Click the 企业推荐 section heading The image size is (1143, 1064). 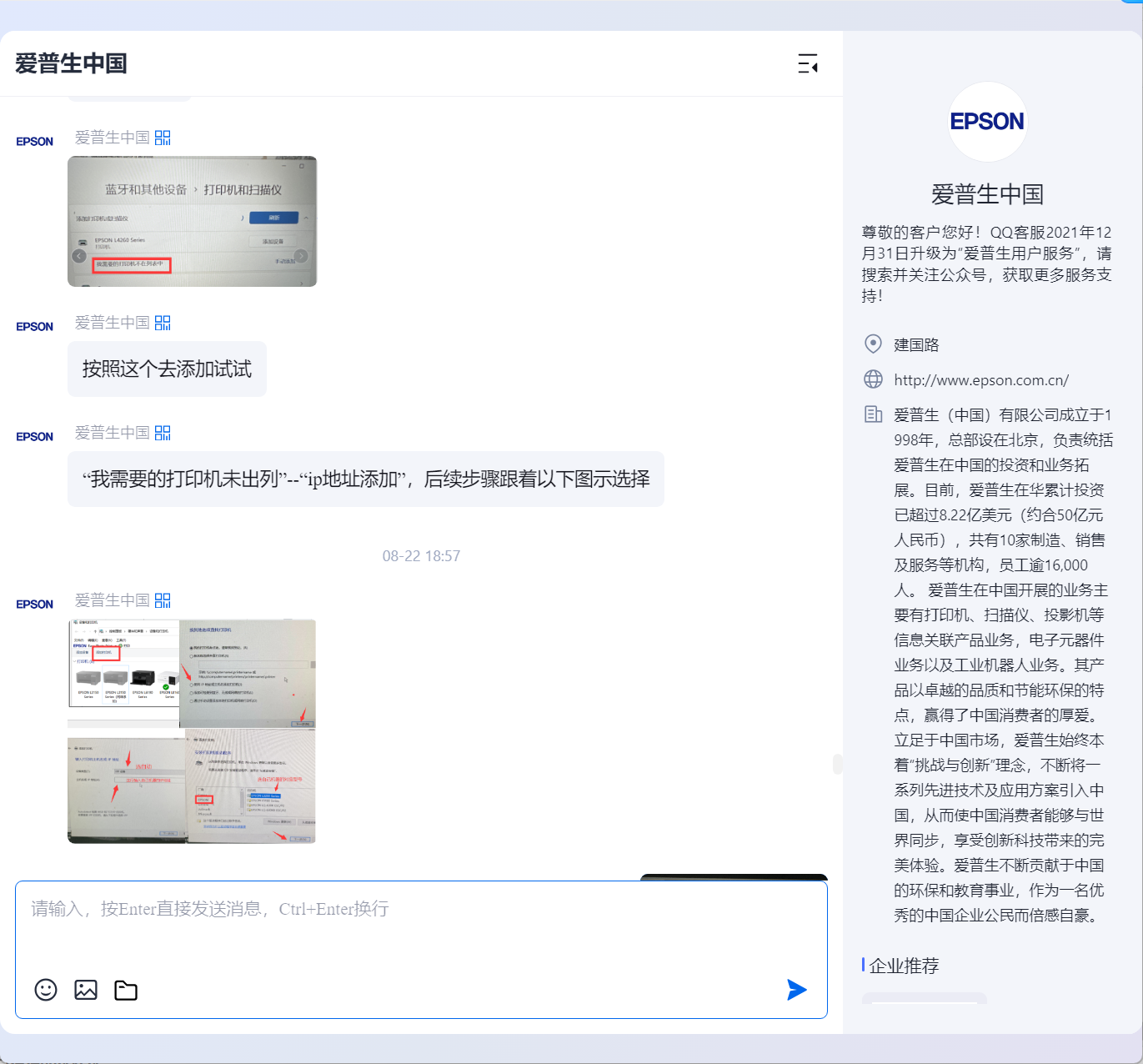pyautogui.click(x=904, y=966)
